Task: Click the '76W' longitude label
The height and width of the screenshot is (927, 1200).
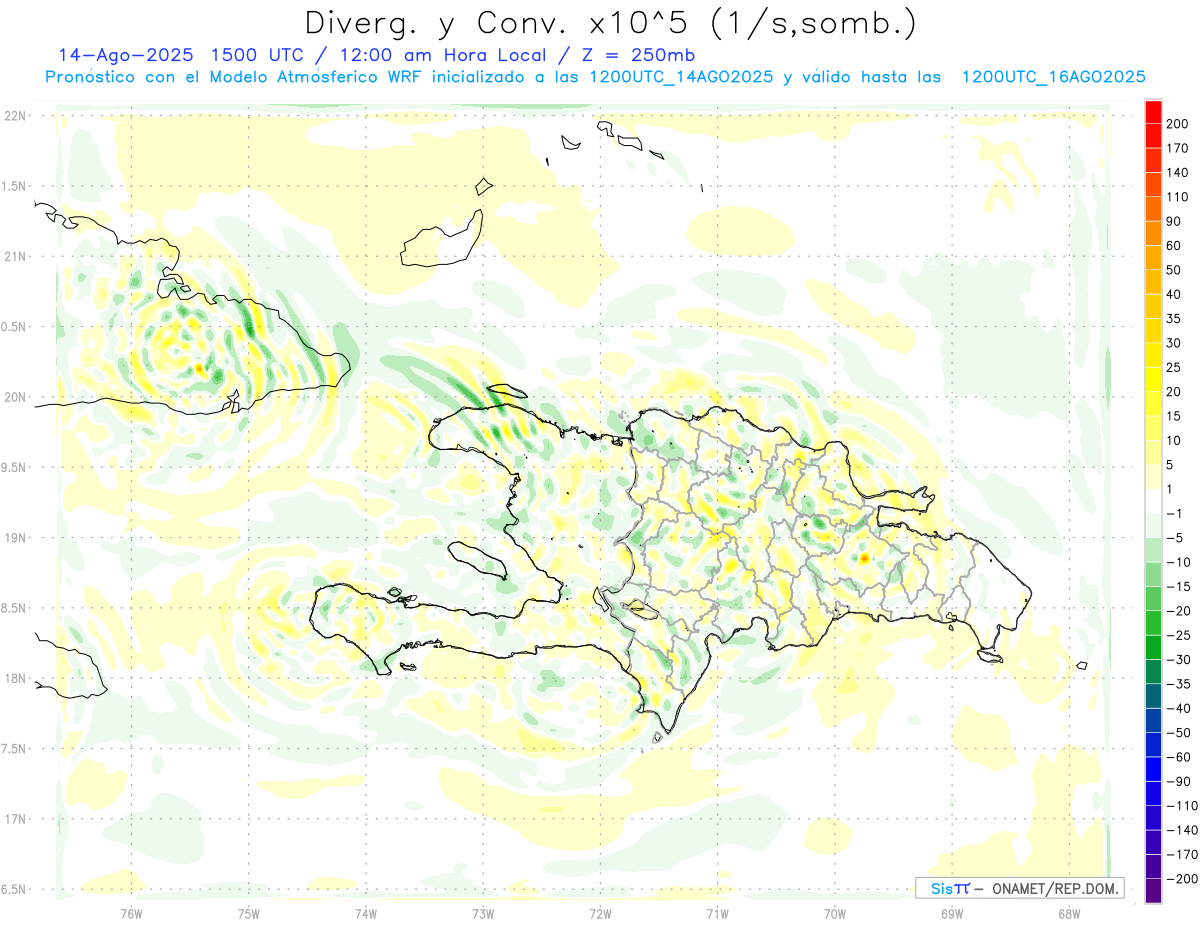Action: [131, 913]
